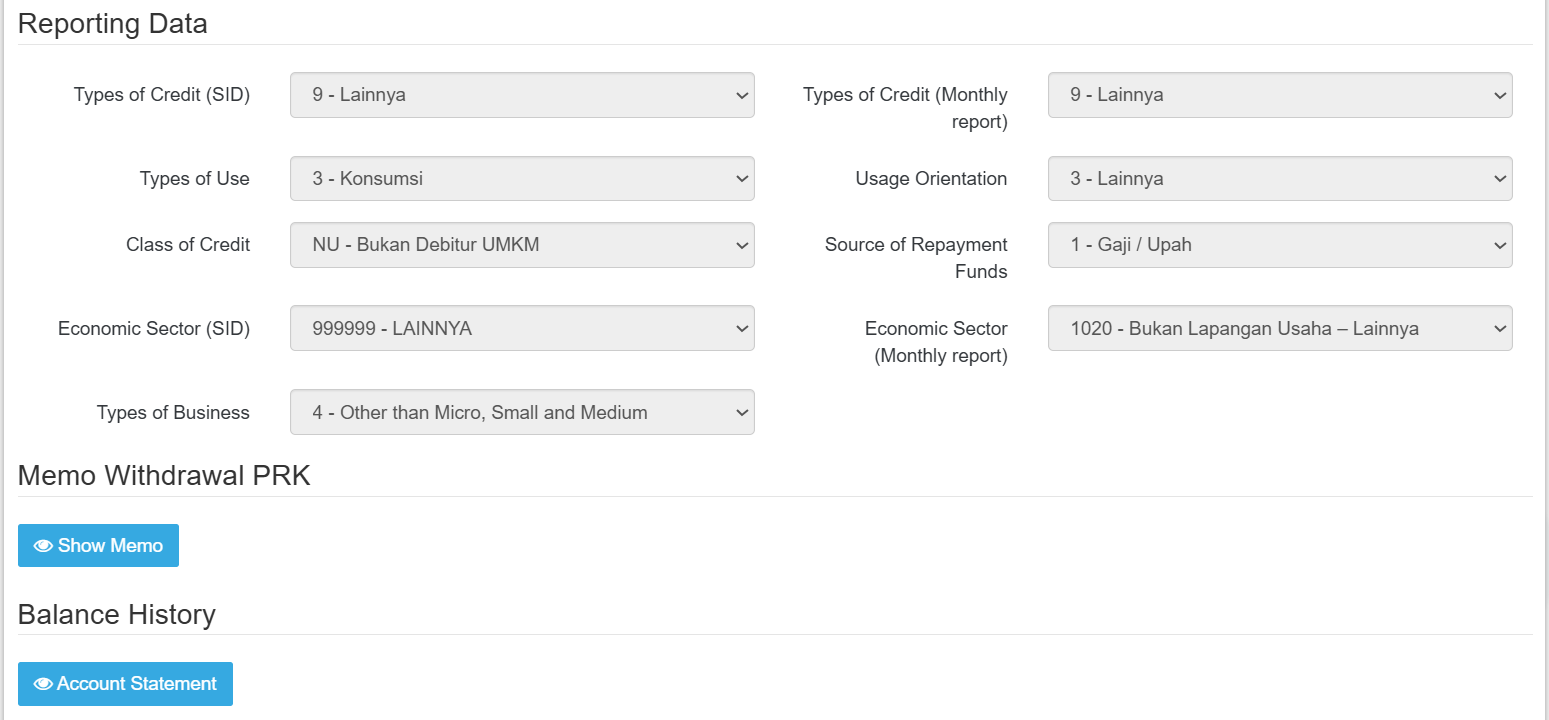Click the Class of Credit label
The width and height of the screenshot is (1549, 720).
tap(188, 245)
